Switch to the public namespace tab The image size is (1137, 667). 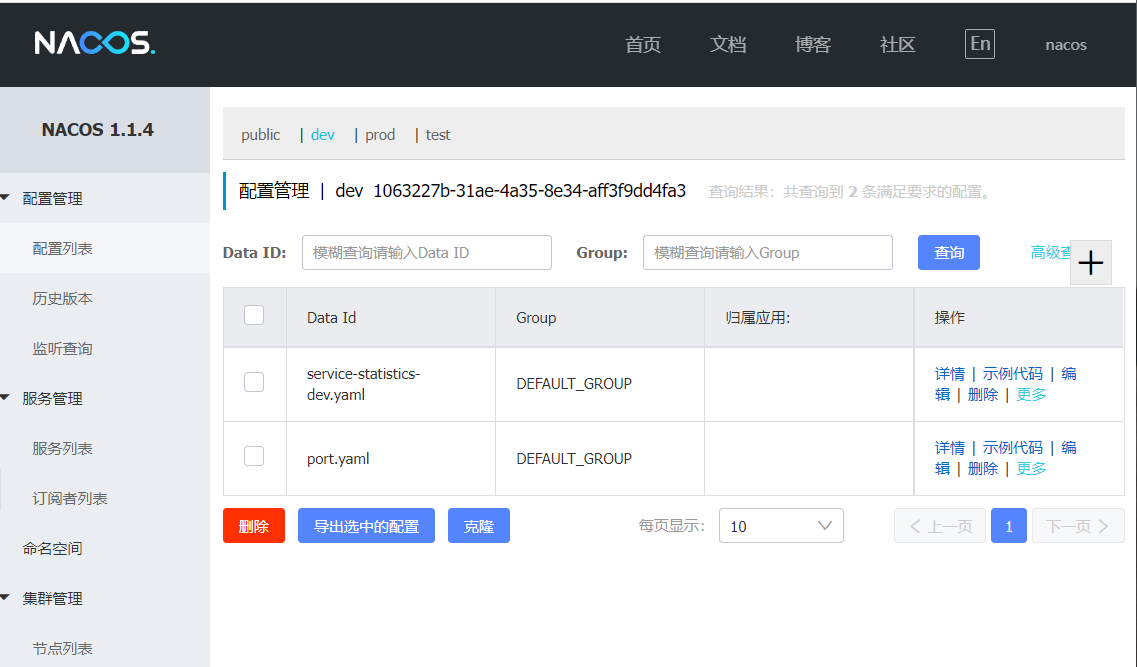coord(260,135)
